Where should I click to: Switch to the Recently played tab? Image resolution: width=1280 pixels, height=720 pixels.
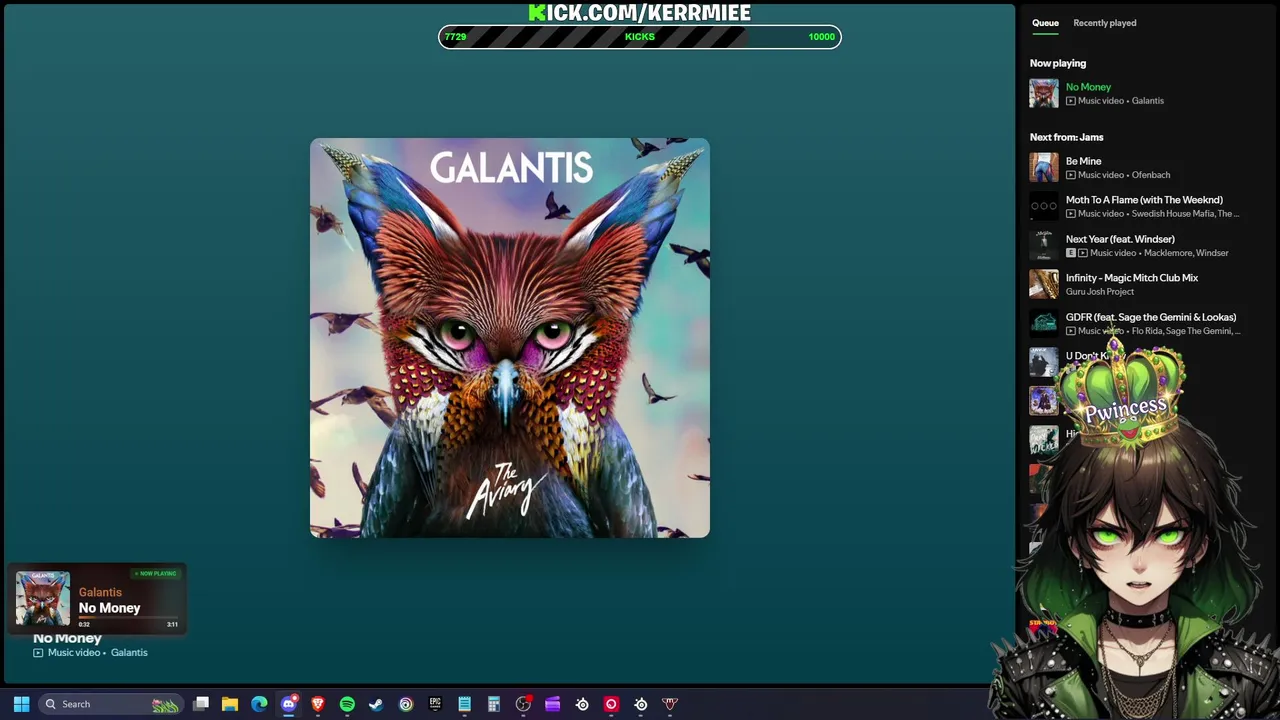click(1104, 23)
